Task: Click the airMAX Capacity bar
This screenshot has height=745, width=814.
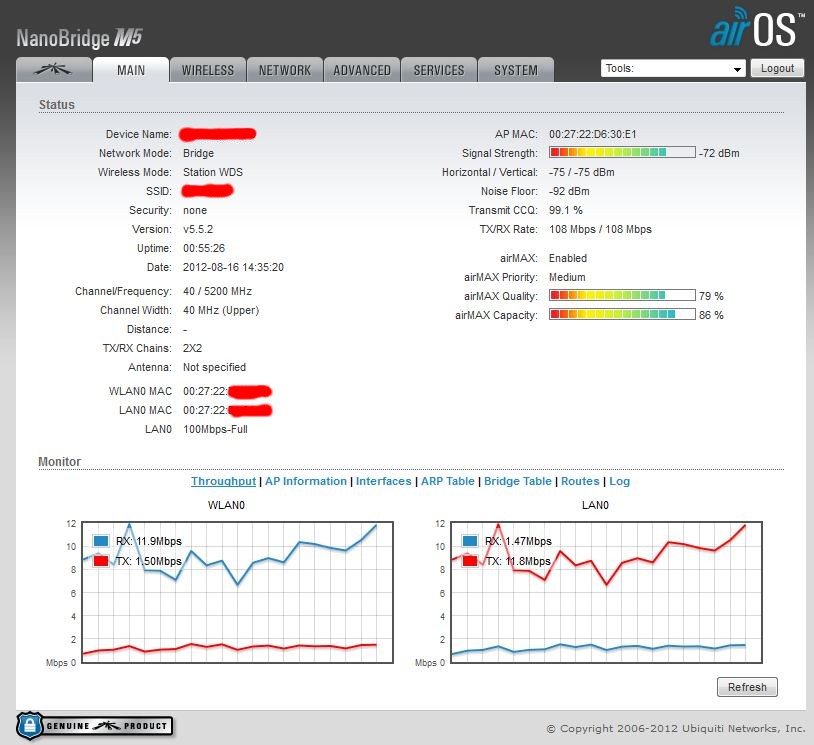Action: tap(622, 314)
